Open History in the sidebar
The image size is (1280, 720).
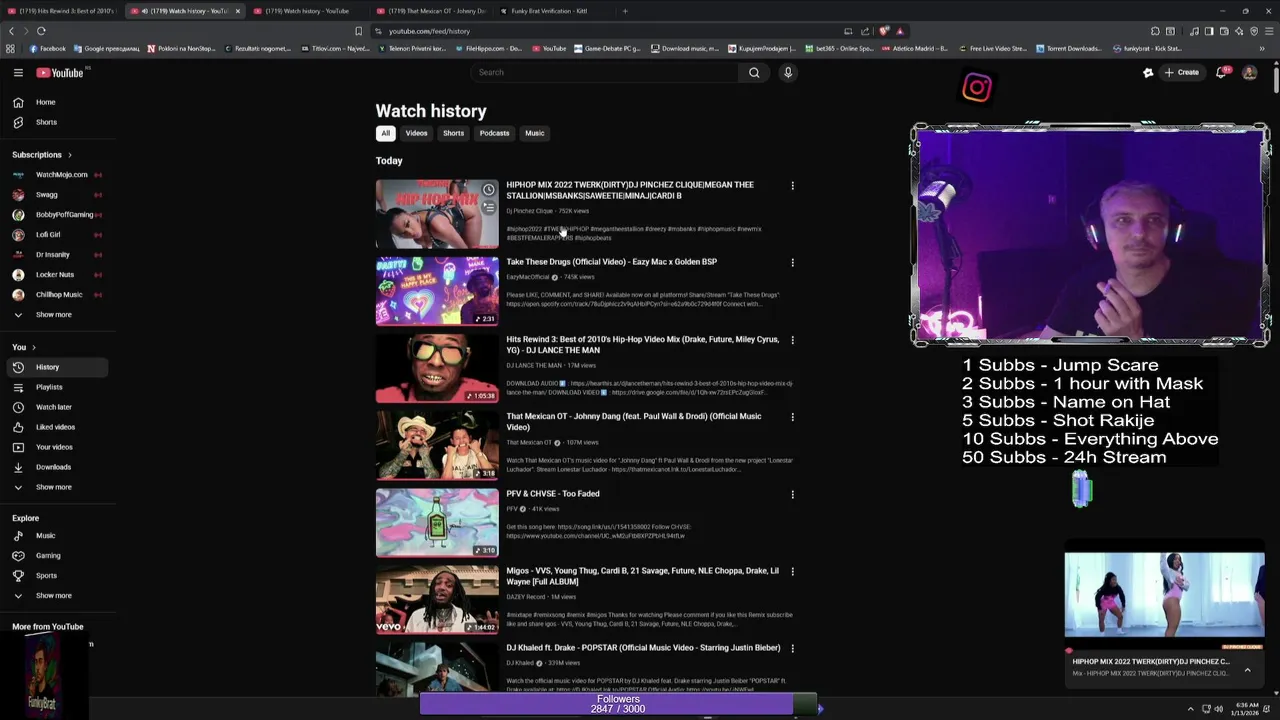[55, 367]
